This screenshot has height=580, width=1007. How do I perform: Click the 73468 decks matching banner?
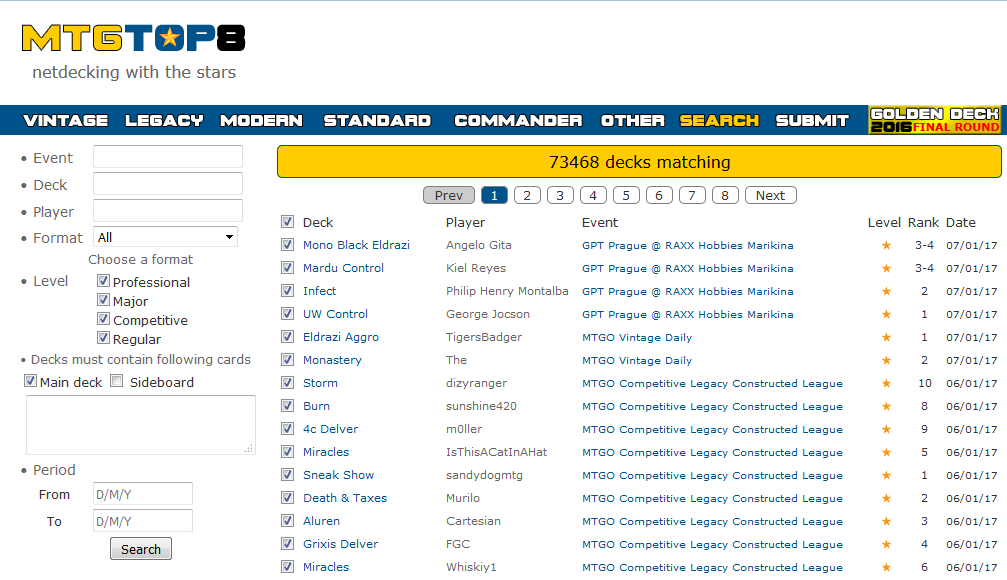click(x=639, y=162)
